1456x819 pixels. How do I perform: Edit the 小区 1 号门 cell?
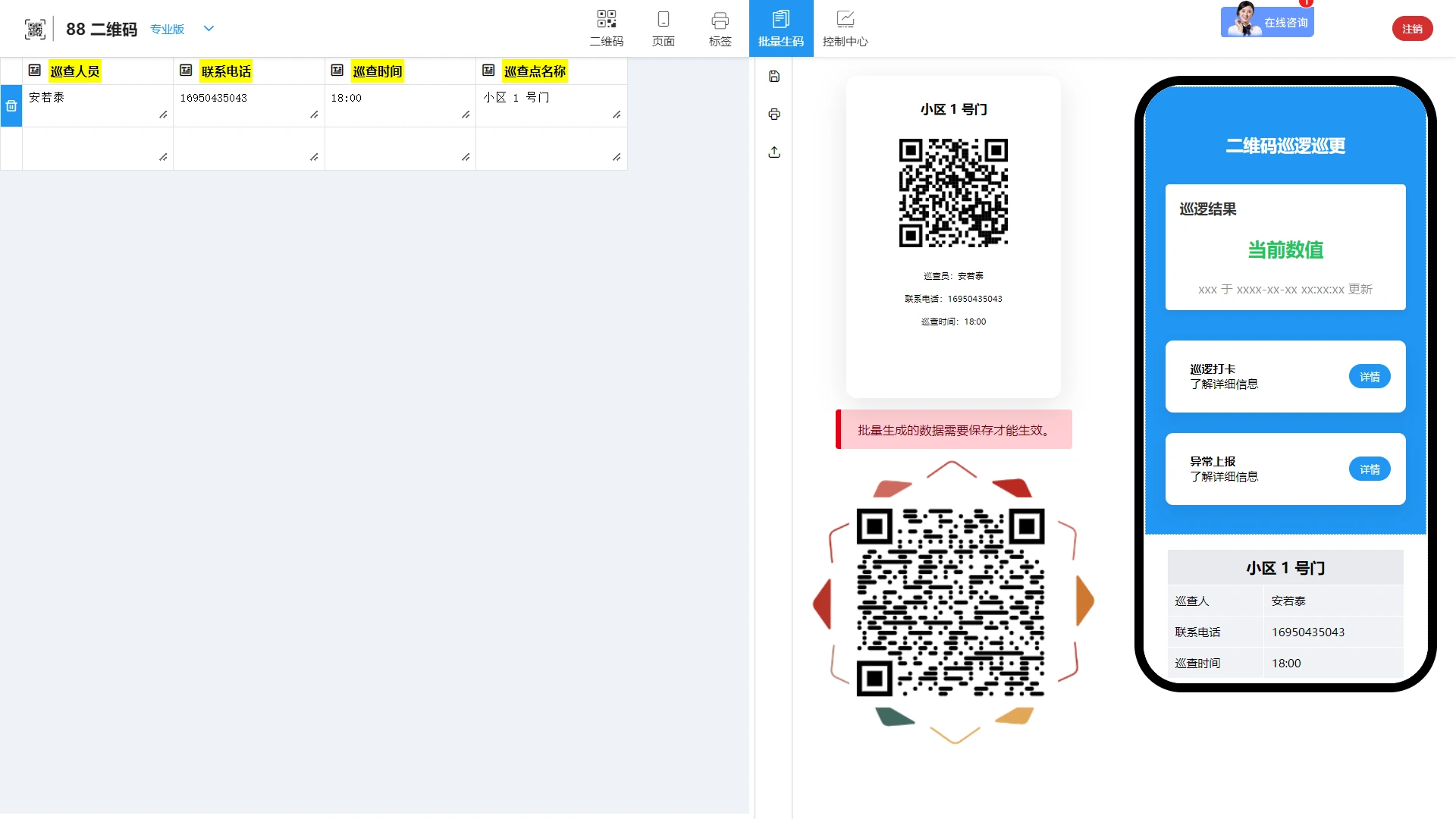click(x=551, y=105)
